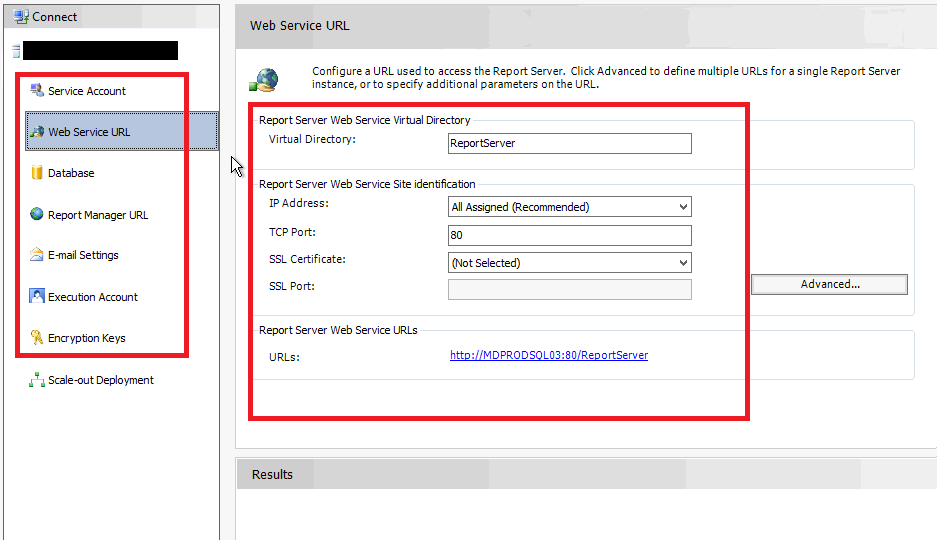
Task: Click the Advanced... button
Action: click(x=829, y=284)
